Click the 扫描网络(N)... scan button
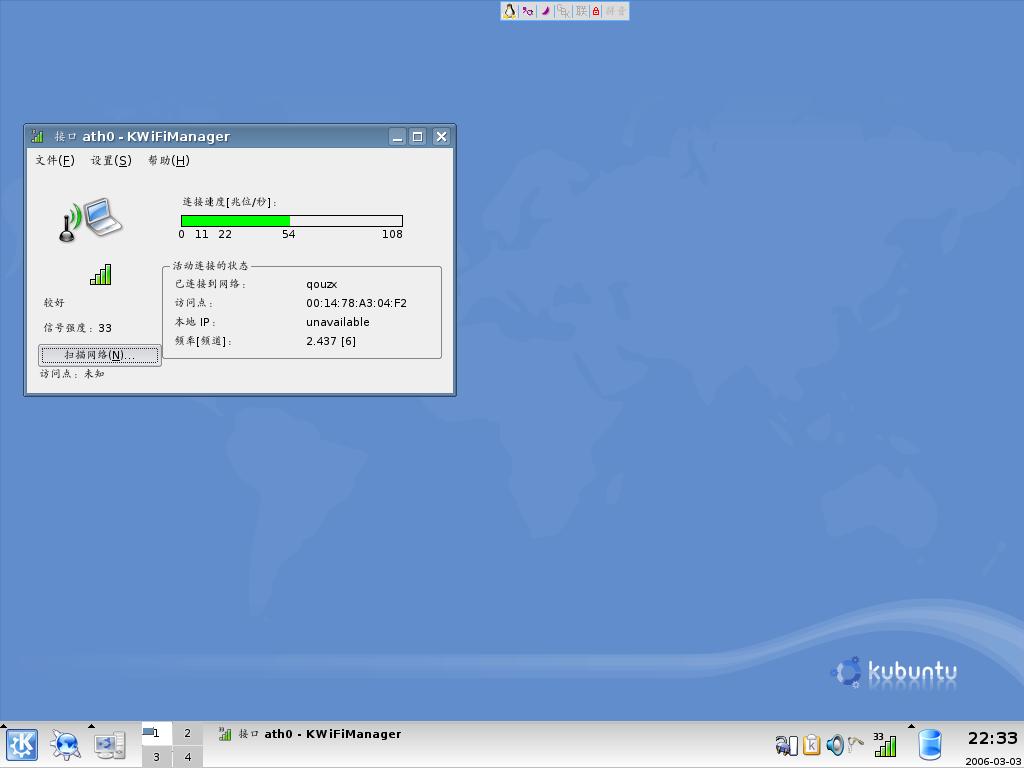Screen dimensions: 1024x768 (100, 355)
